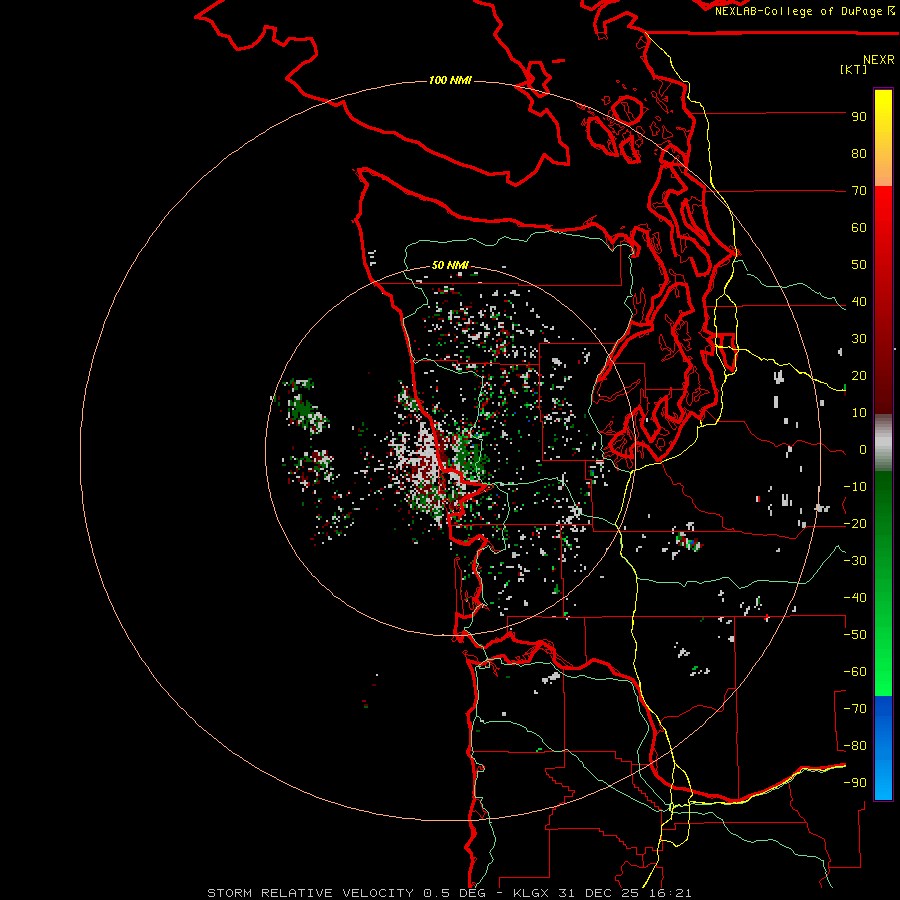Click the positive 60 scale value
The height and width of the screenshot is (900, 900).
coord(859,227)
